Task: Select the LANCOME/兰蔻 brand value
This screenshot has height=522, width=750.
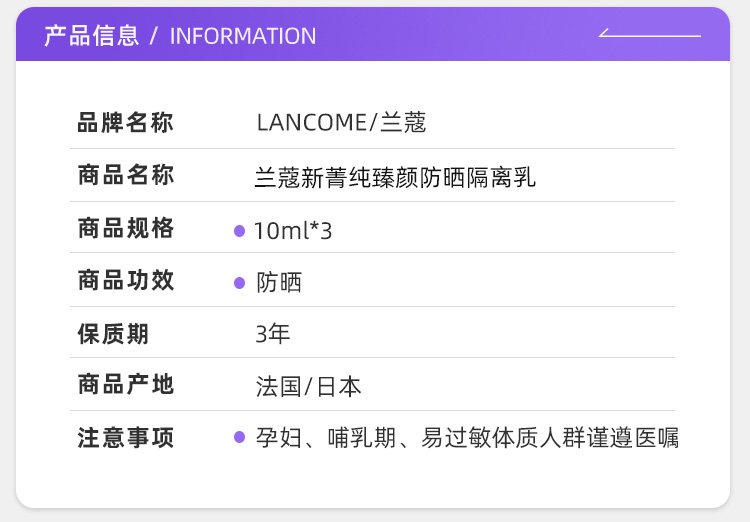Action: [x=341, y=123]
